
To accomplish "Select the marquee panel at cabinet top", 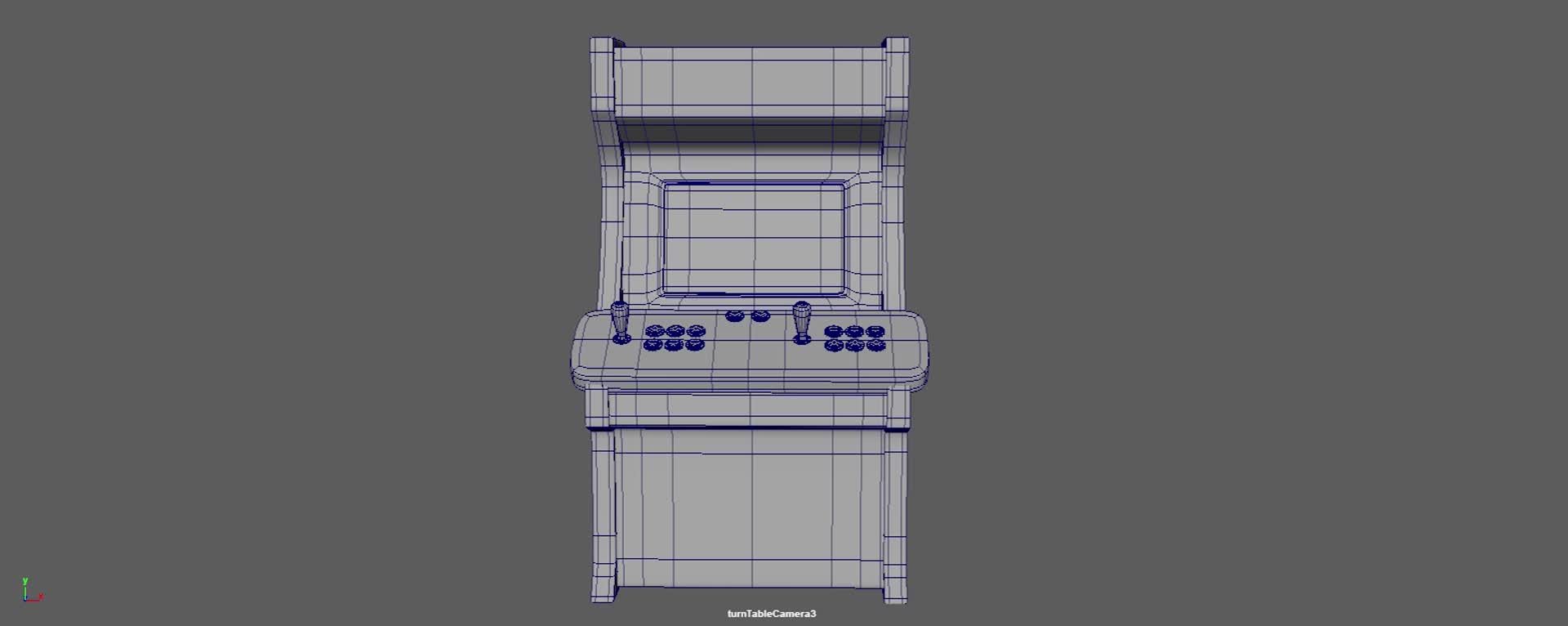I will (x=750, y=83).
